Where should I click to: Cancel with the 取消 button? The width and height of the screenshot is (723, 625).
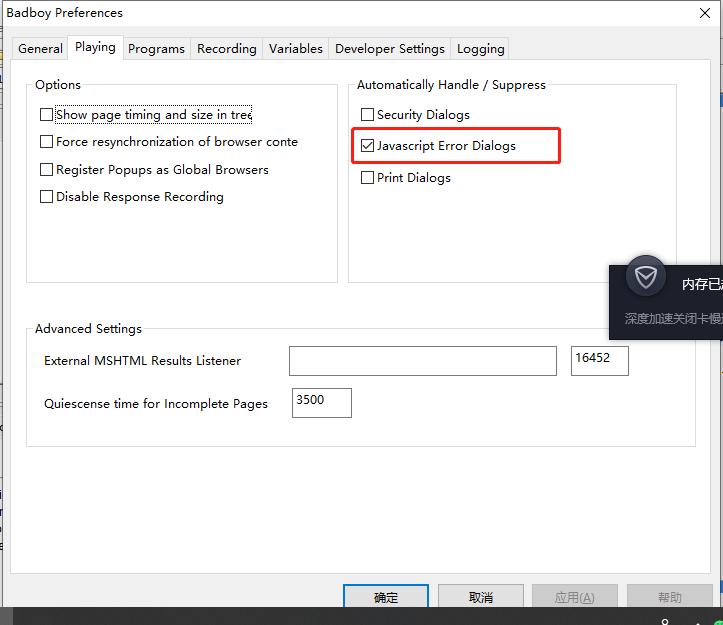coord(480,597)
